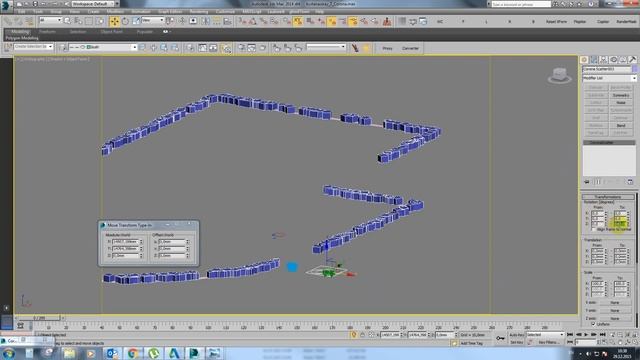Toggle the Uniform scale checkbox
Screen dimensions: 640x360
click(x=593, y=324)
